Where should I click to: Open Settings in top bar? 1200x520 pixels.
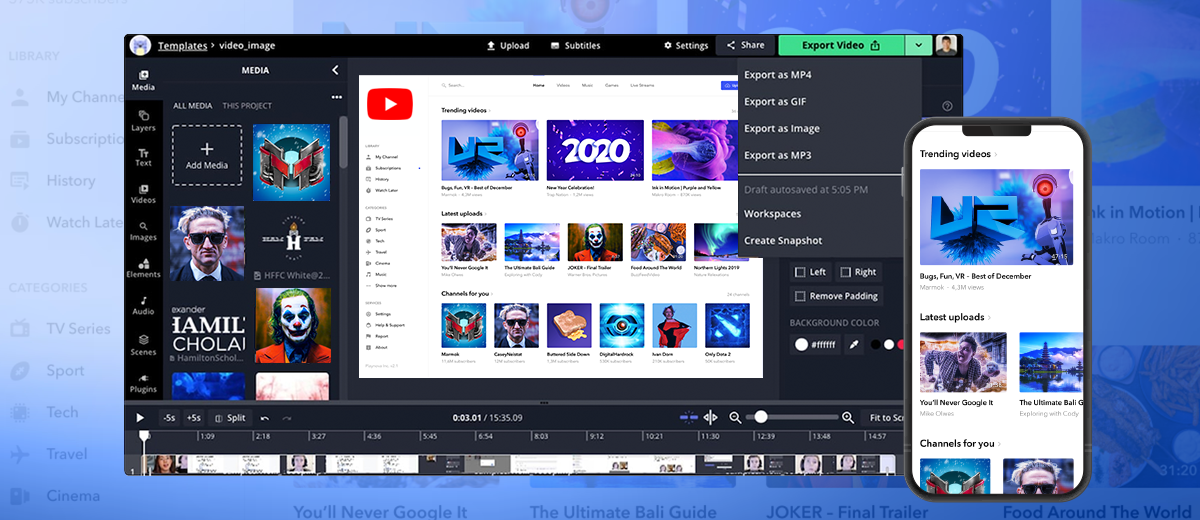pos(686,46)
